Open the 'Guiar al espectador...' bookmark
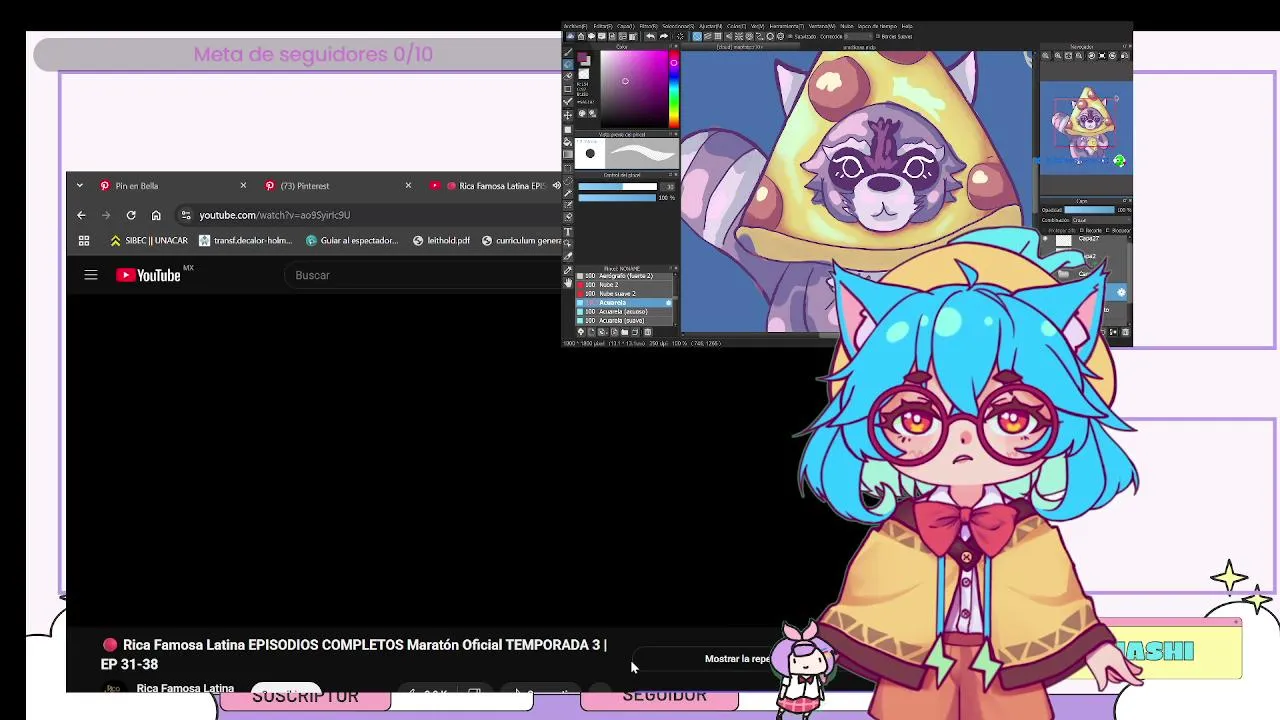This screenshot has height=720, width=1280. coord(352,241)
